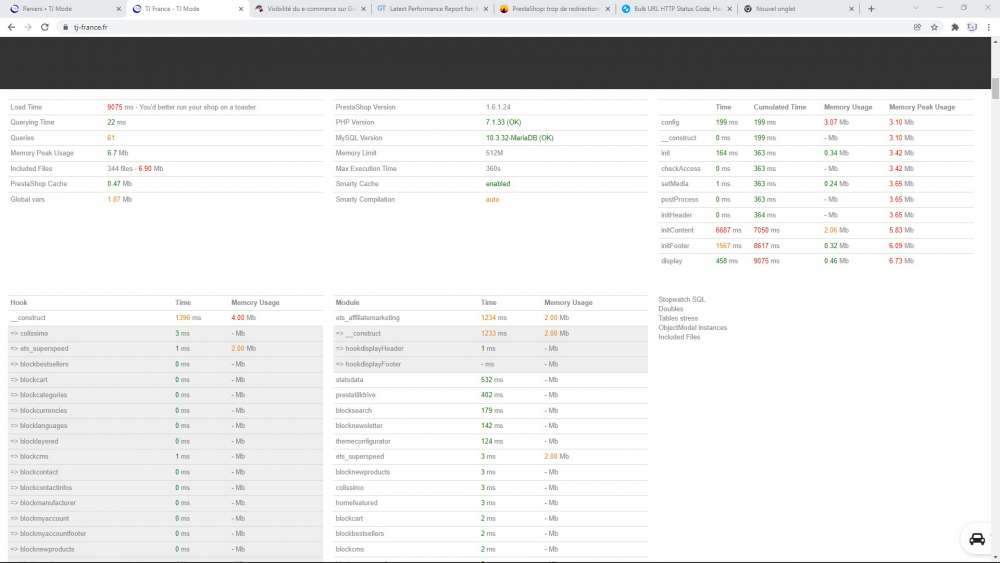Click the car icon floating button
The image size is (1000, 563).
click(977, 539)
